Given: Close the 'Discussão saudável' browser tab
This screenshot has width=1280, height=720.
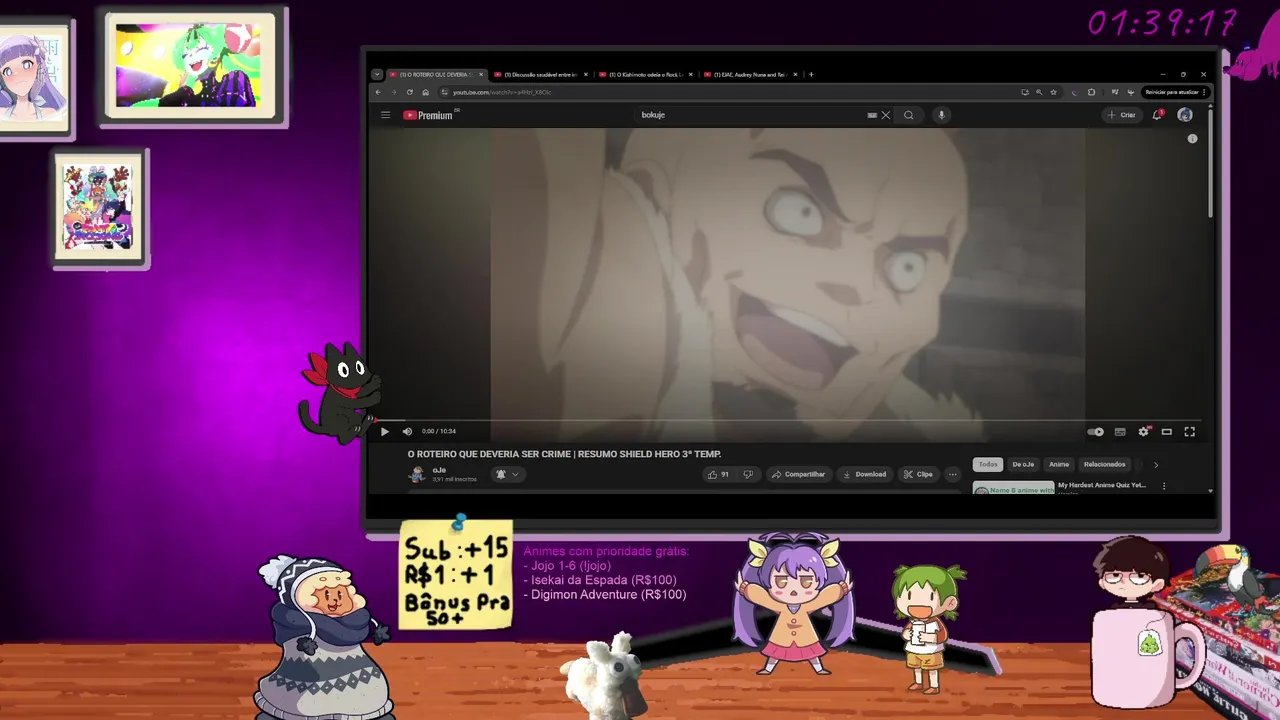Looking at the screenshot, I should click(586, 74).
